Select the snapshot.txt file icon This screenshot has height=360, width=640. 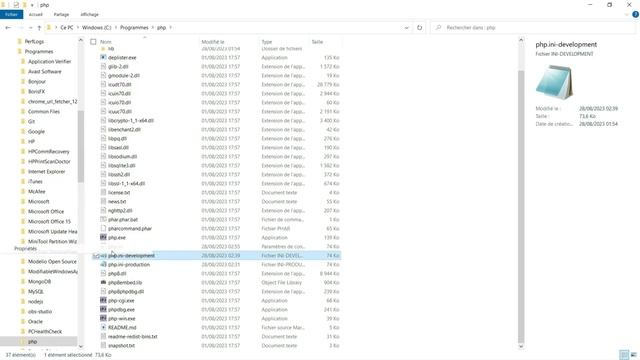tap(103, 345)
